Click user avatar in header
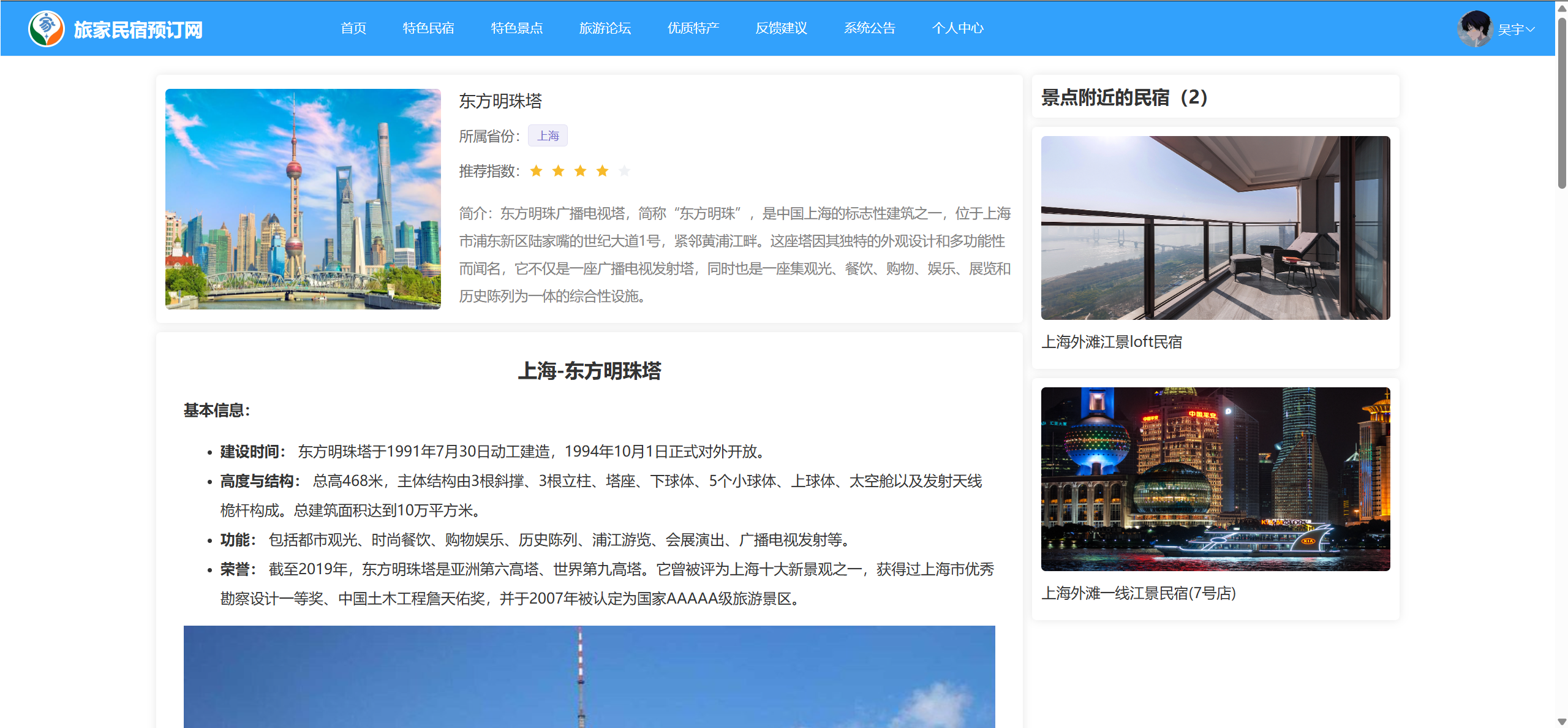Image resolution: width=1568 pixels, height=728 pixels. 1475,29
